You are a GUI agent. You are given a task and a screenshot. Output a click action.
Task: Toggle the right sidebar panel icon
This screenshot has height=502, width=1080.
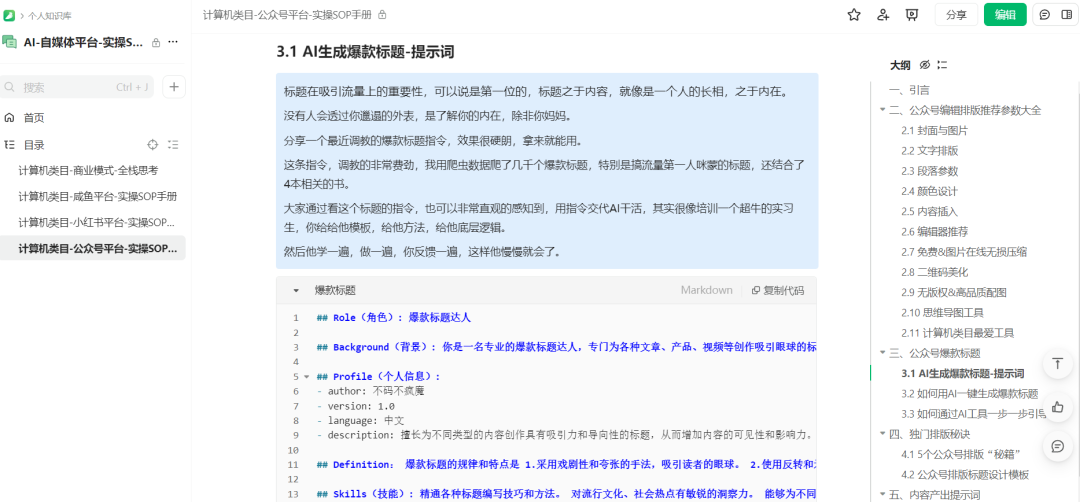[1067, 14]
